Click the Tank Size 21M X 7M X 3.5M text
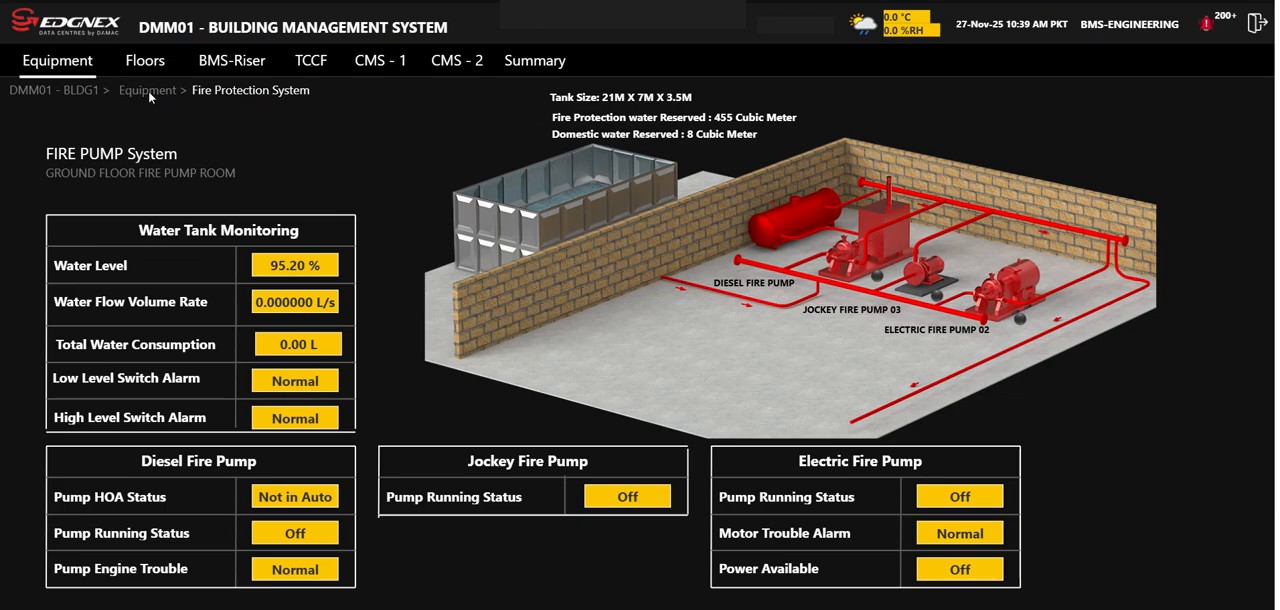Screen dimensions: 1280x610 tap(620, 97)
